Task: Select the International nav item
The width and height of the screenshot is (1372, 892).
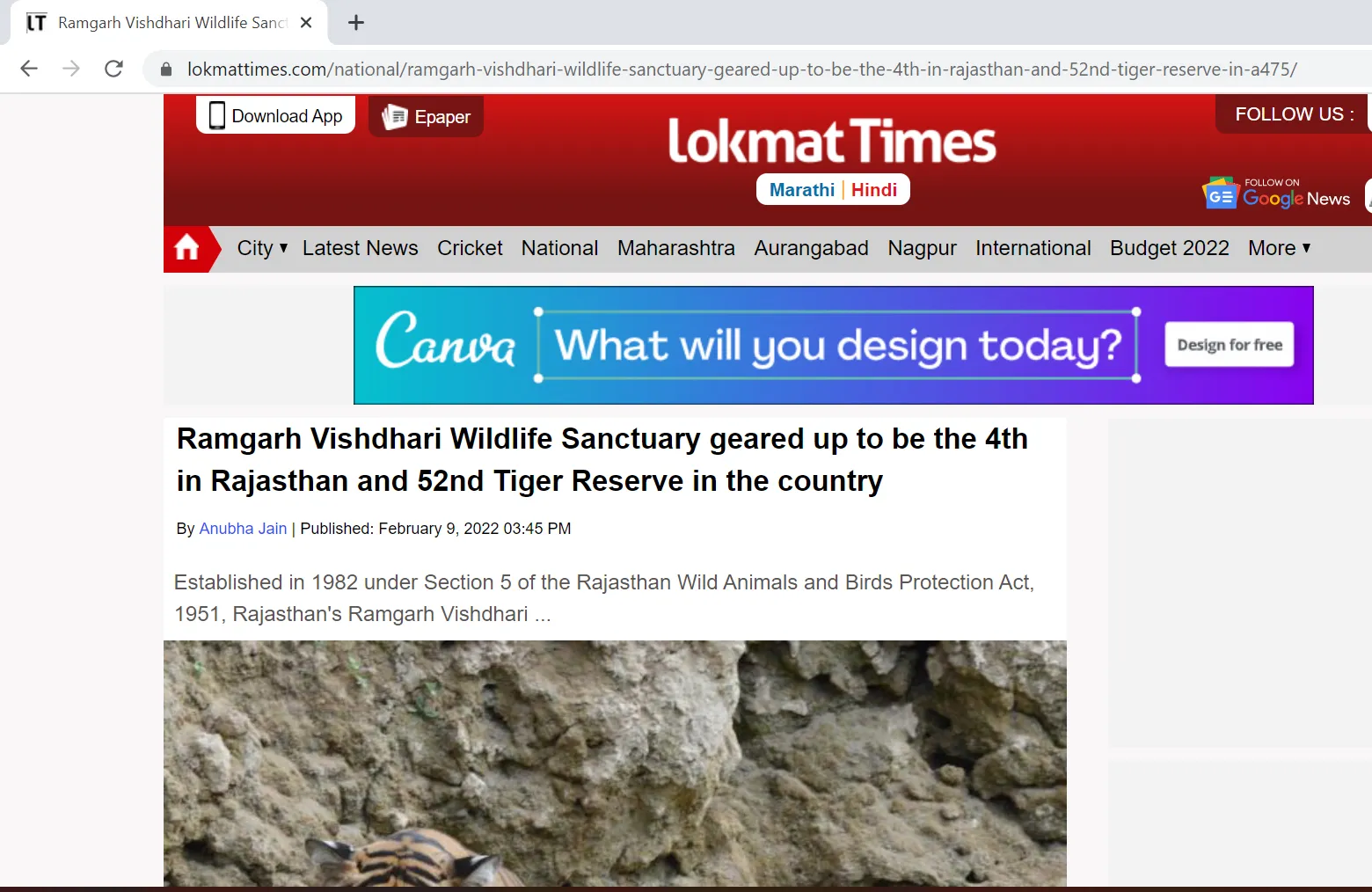Action: 1033,248
